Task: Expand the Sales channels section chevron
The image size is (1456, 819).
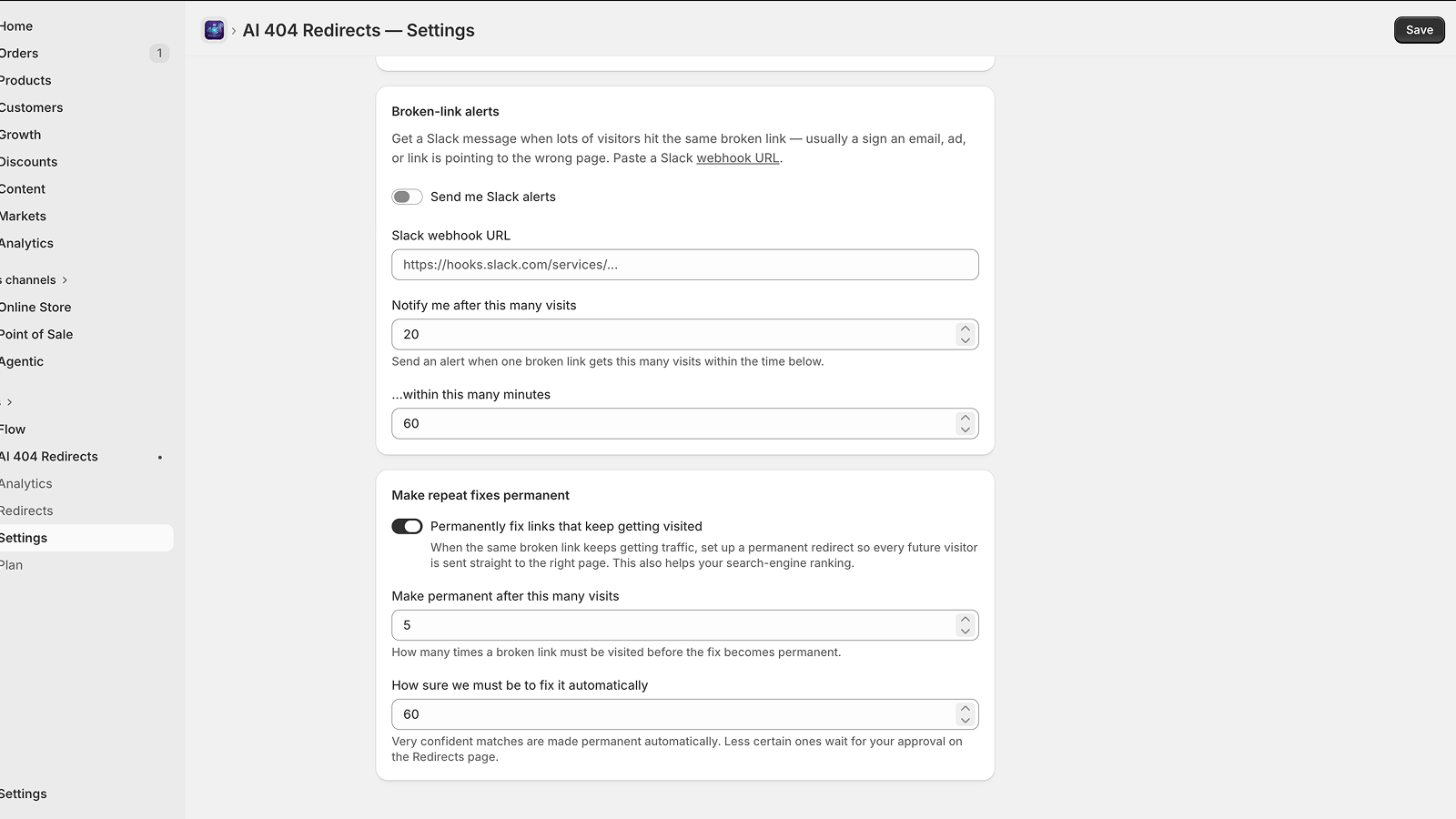Action: [65, 280]
